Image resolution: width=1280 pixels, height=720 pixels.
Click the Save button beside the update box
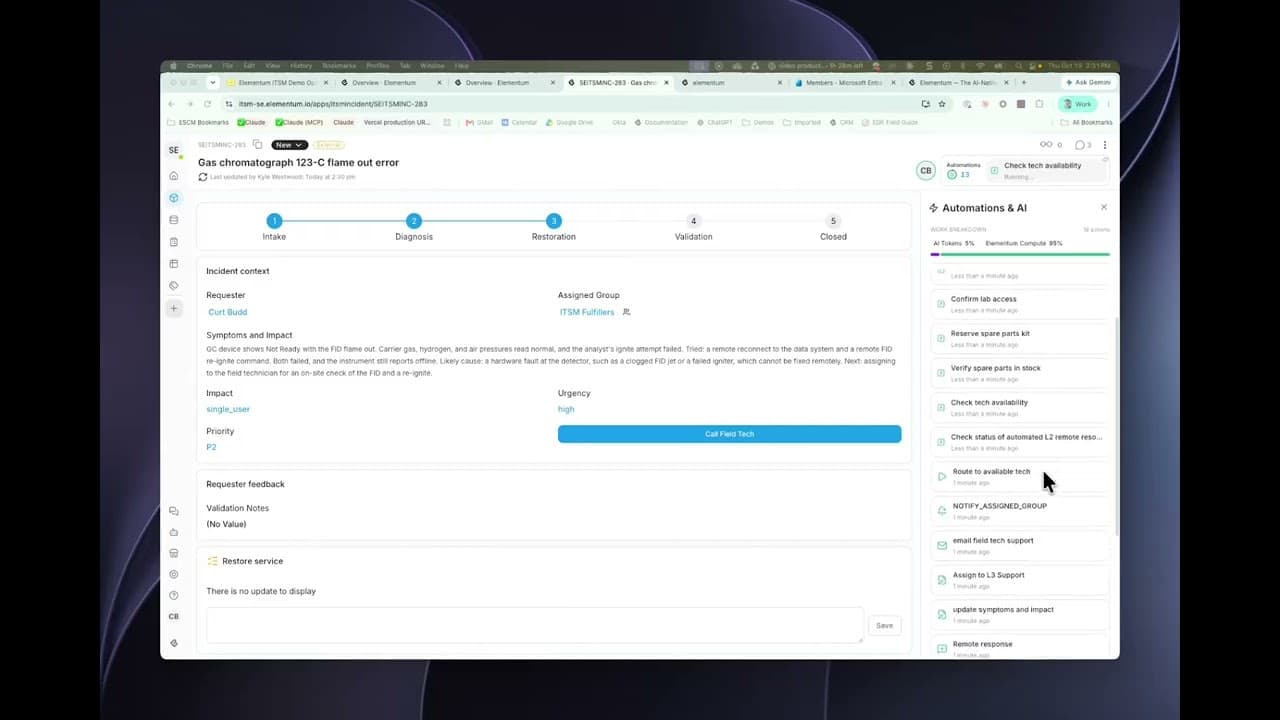coord(884,626)
